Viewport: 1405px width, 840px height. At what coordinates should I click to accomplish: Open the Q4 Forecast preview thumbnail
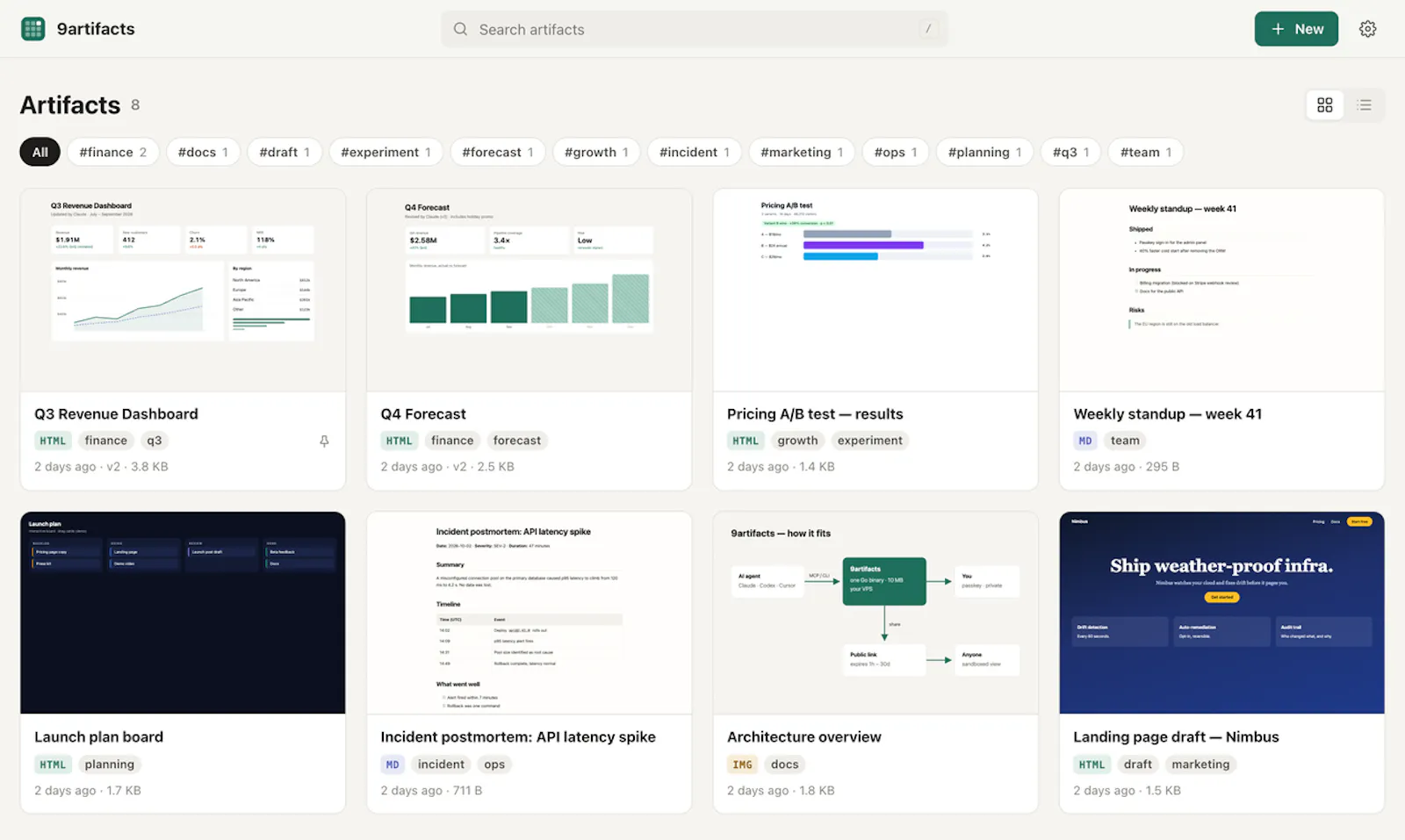530,291
